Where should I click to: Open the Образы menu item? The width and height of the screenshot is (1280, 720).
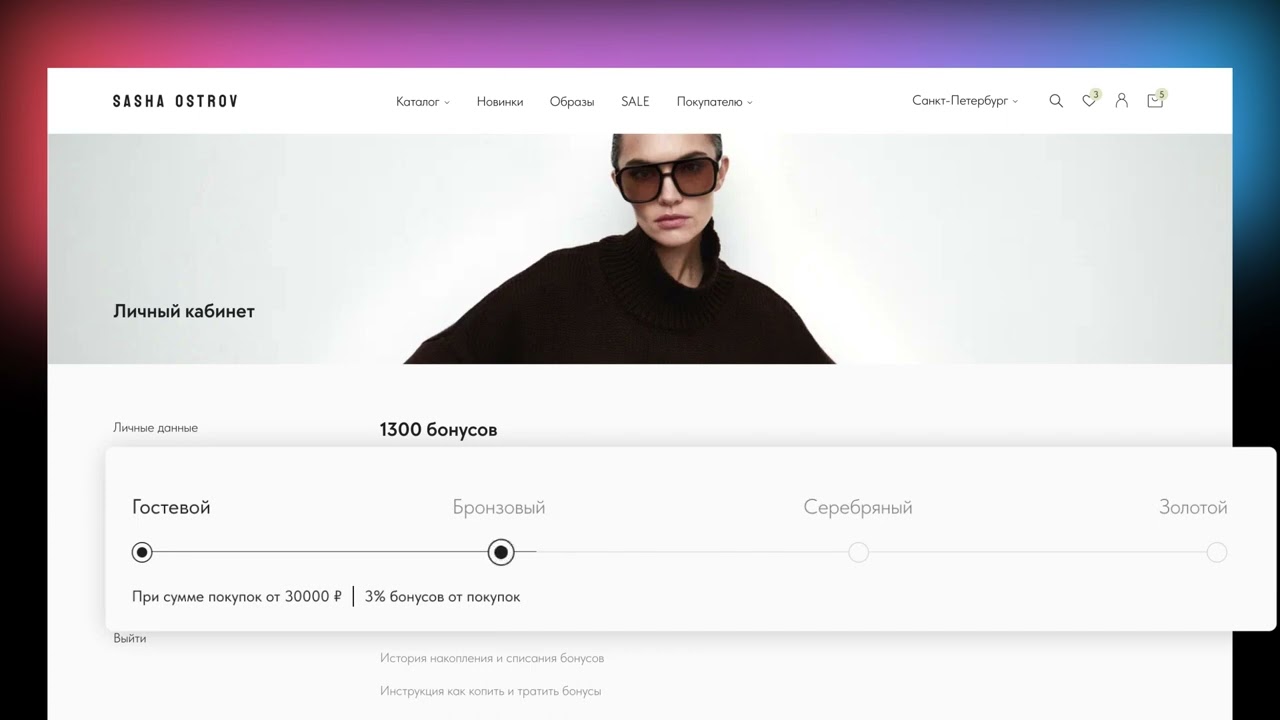pyautogui.click(x=572, y=102)
